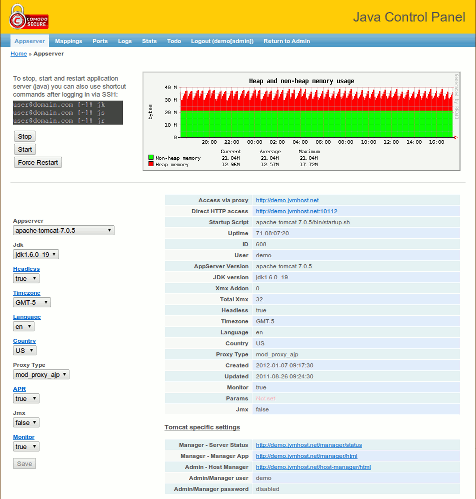The height and width of the screenshot is (499, 476).
Task: Open the Jdk version dropdown
Action: [x=36, y=254]
